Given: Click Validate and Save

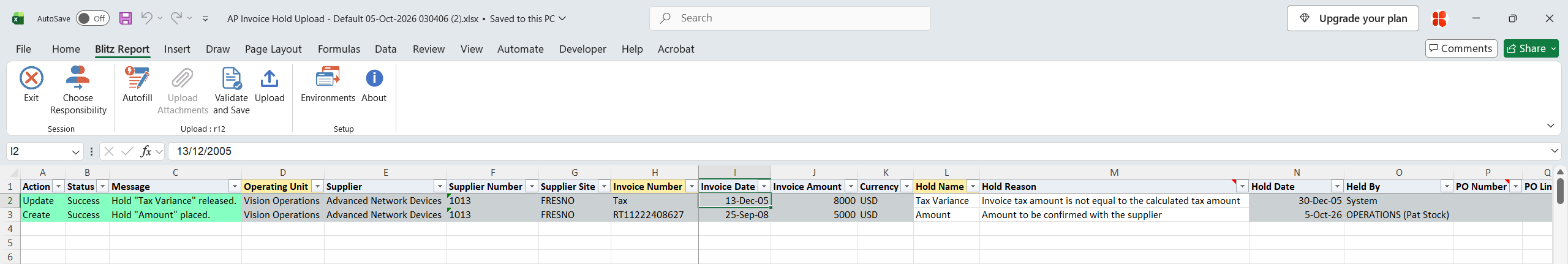Looking at the screenshot, I should coord(232,91).
